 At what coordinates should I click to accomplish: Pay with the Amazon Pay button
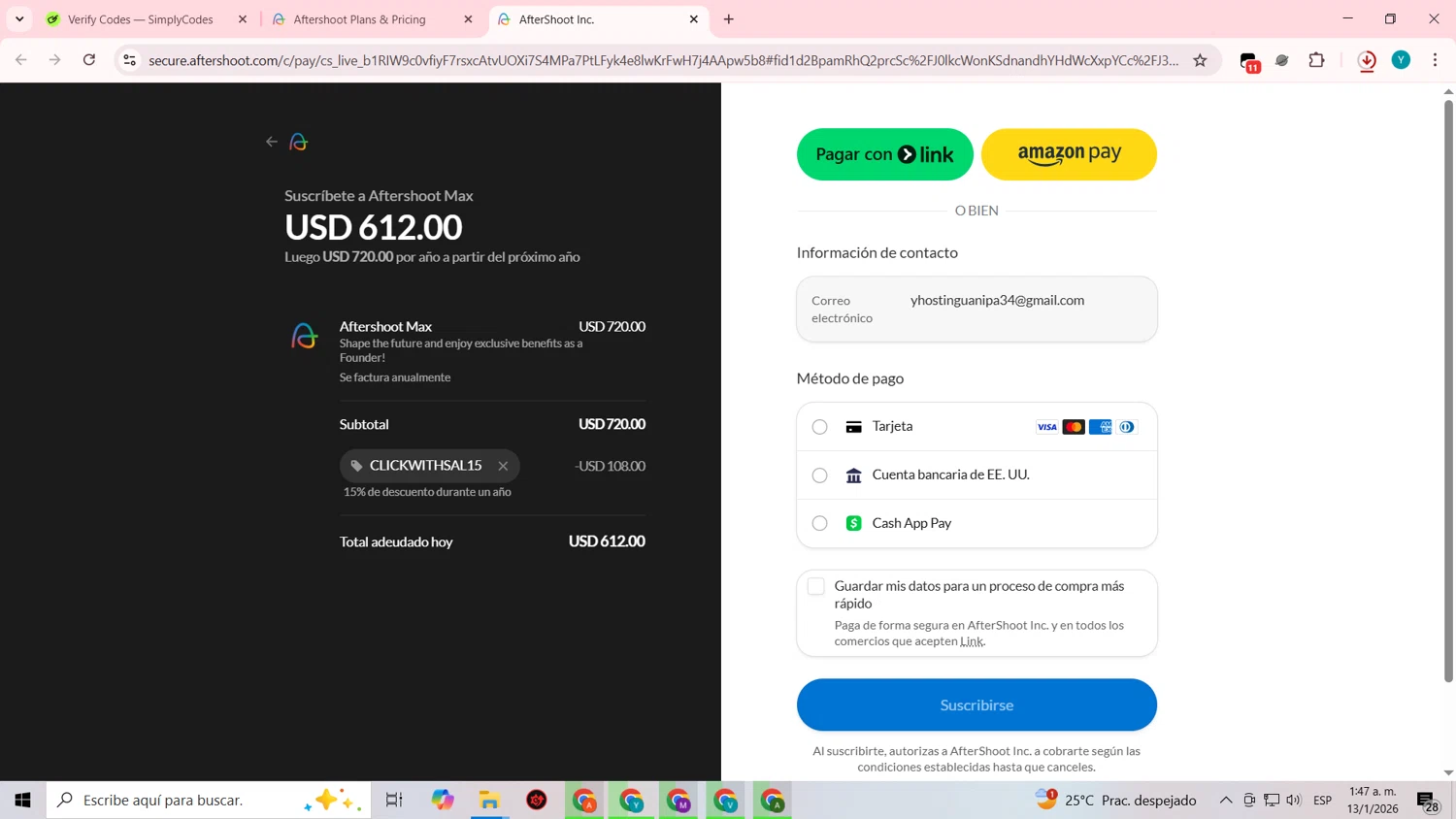tap(1069, 154)
